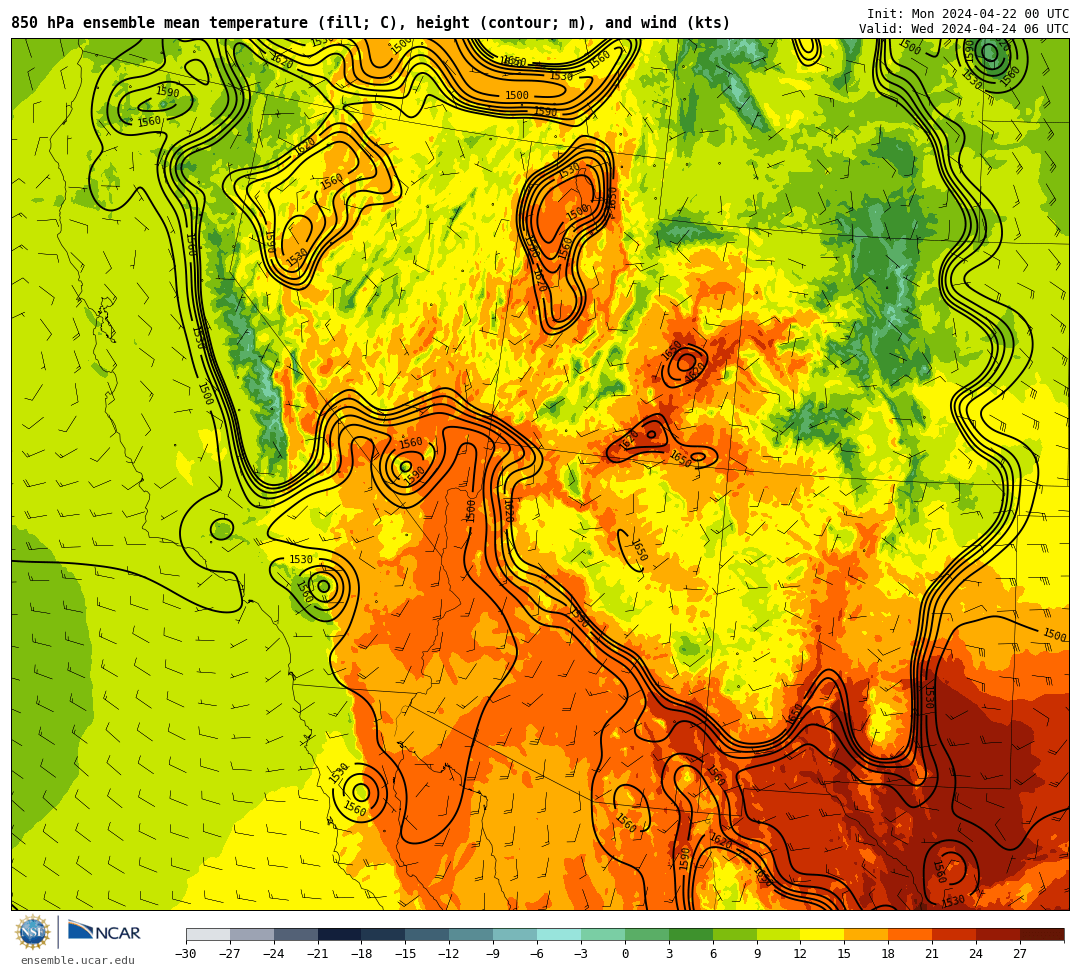The image size is (1080, 973).
Task: Click the colorbar swatch between -21 and -18
Action: (x=340, y=934)
